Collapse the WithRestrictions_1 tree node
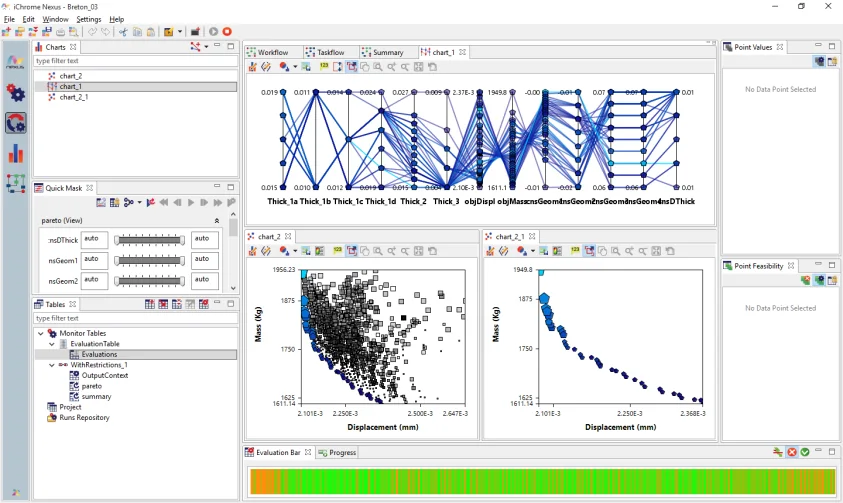 52,365
